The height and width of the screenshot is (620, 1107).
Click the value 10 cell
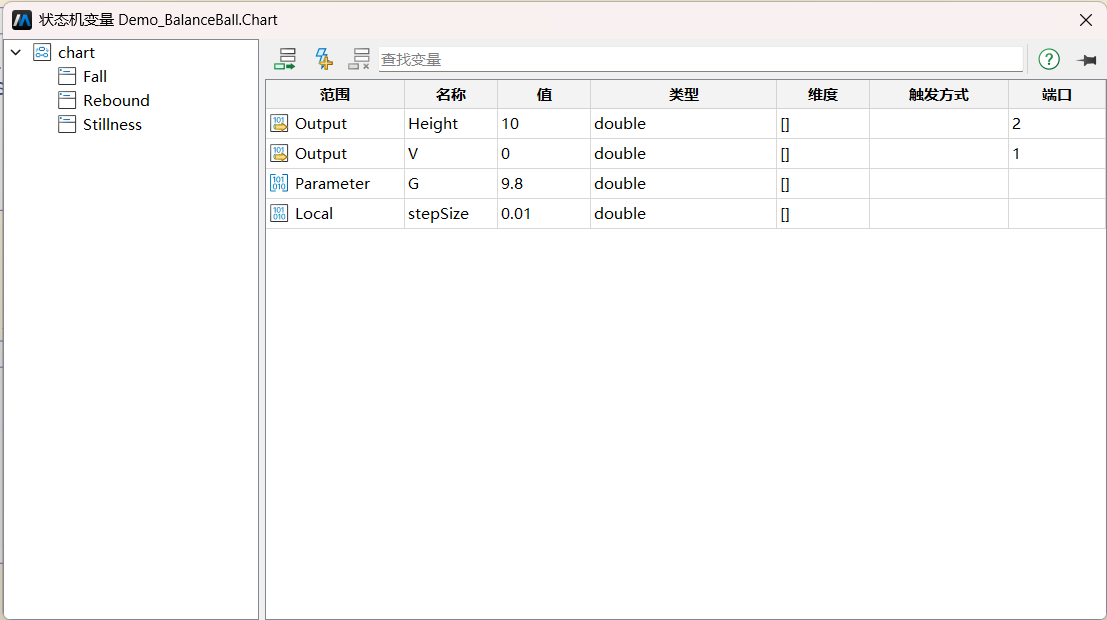(544, 124)
